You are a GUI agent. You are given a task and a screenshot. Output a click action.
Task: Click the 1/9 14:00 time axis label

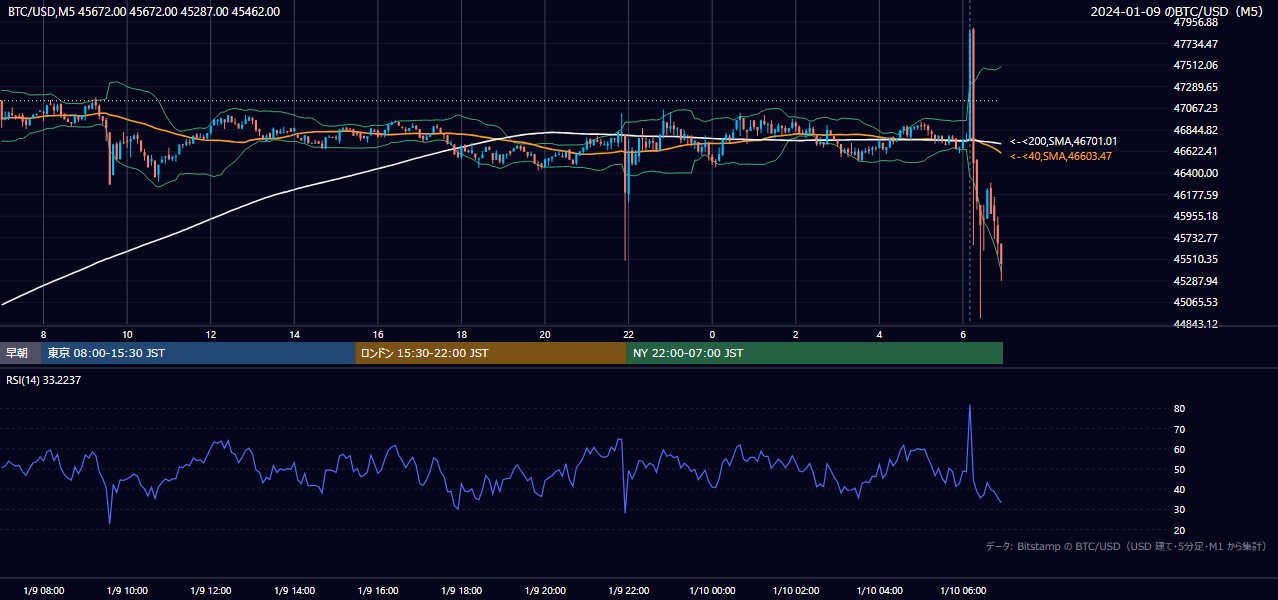[x=295, y=591]
